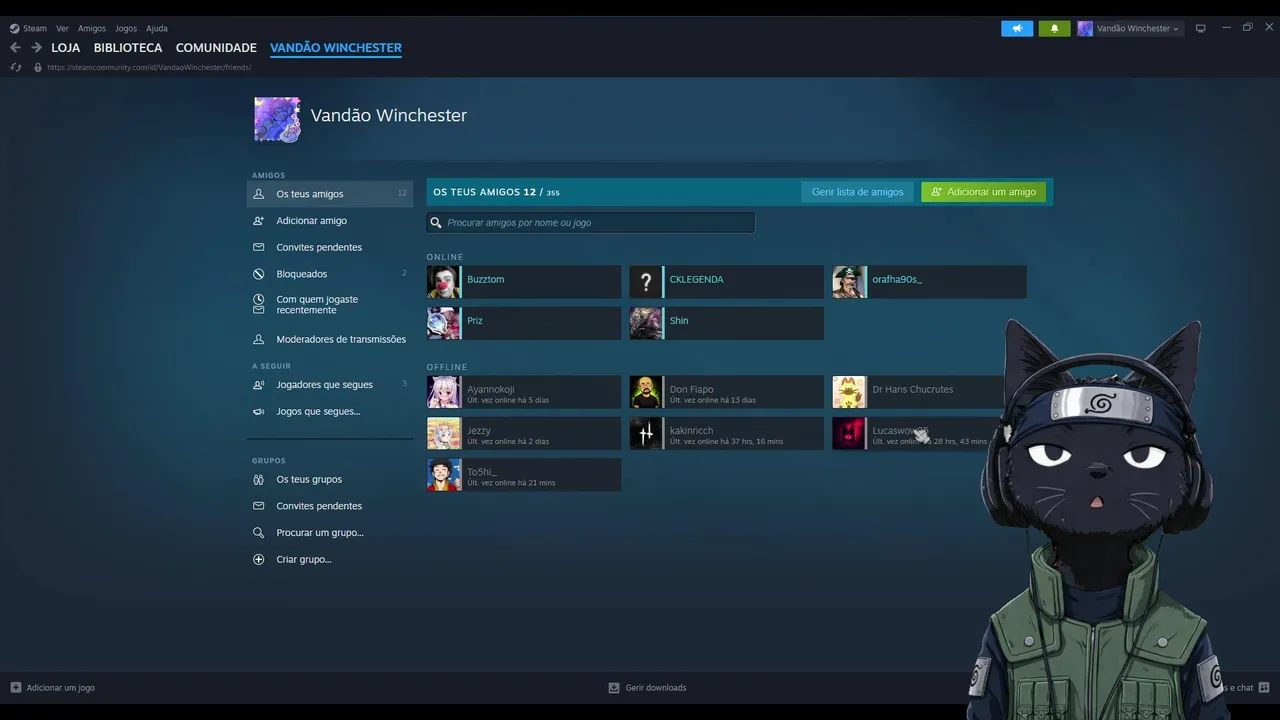Open the Vandão Winchester profile name link
Viewport: 1280px width, 720px height.
[x=389, y=115]
